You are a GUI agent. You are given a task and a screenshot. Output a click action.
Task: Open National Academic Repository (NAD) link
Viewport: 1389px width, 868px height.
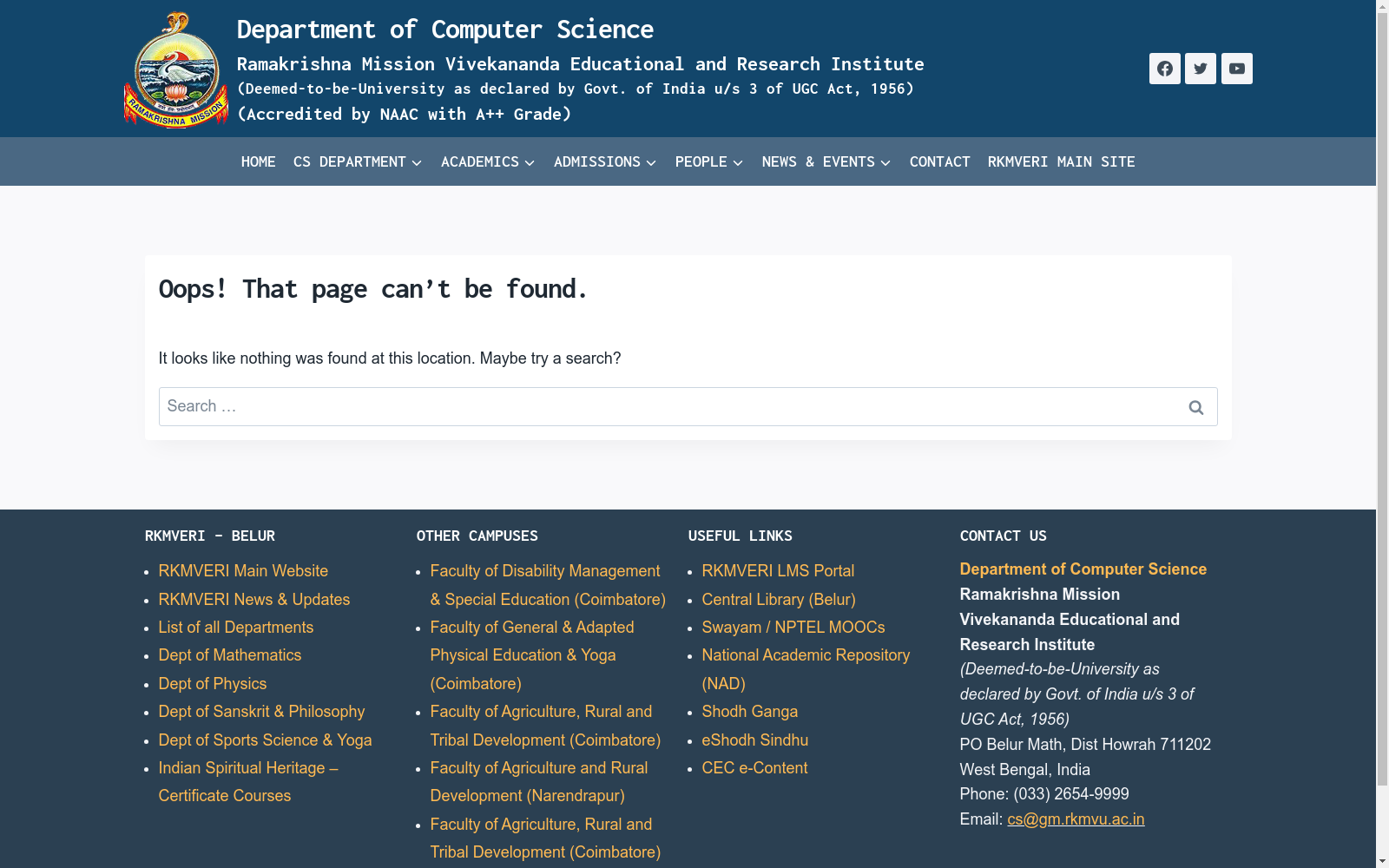806,669
